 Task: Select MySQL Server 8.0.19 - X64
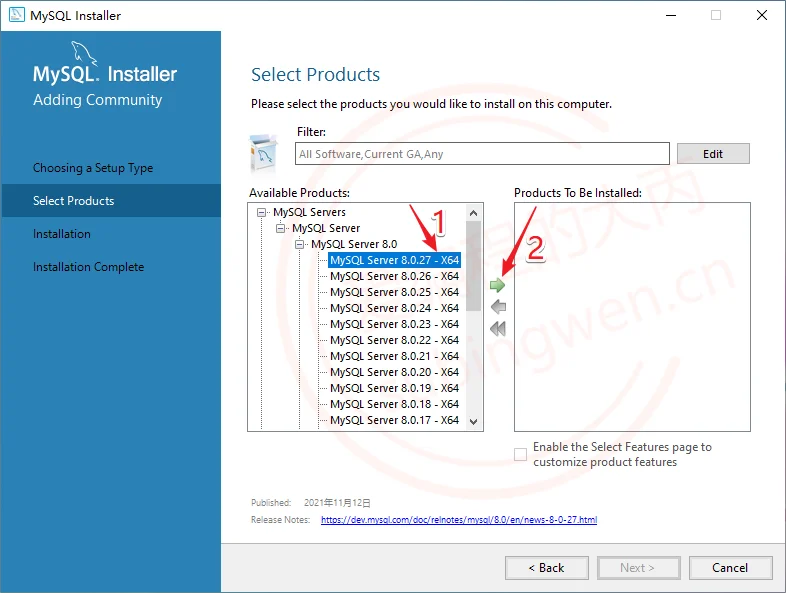(395, 388)
